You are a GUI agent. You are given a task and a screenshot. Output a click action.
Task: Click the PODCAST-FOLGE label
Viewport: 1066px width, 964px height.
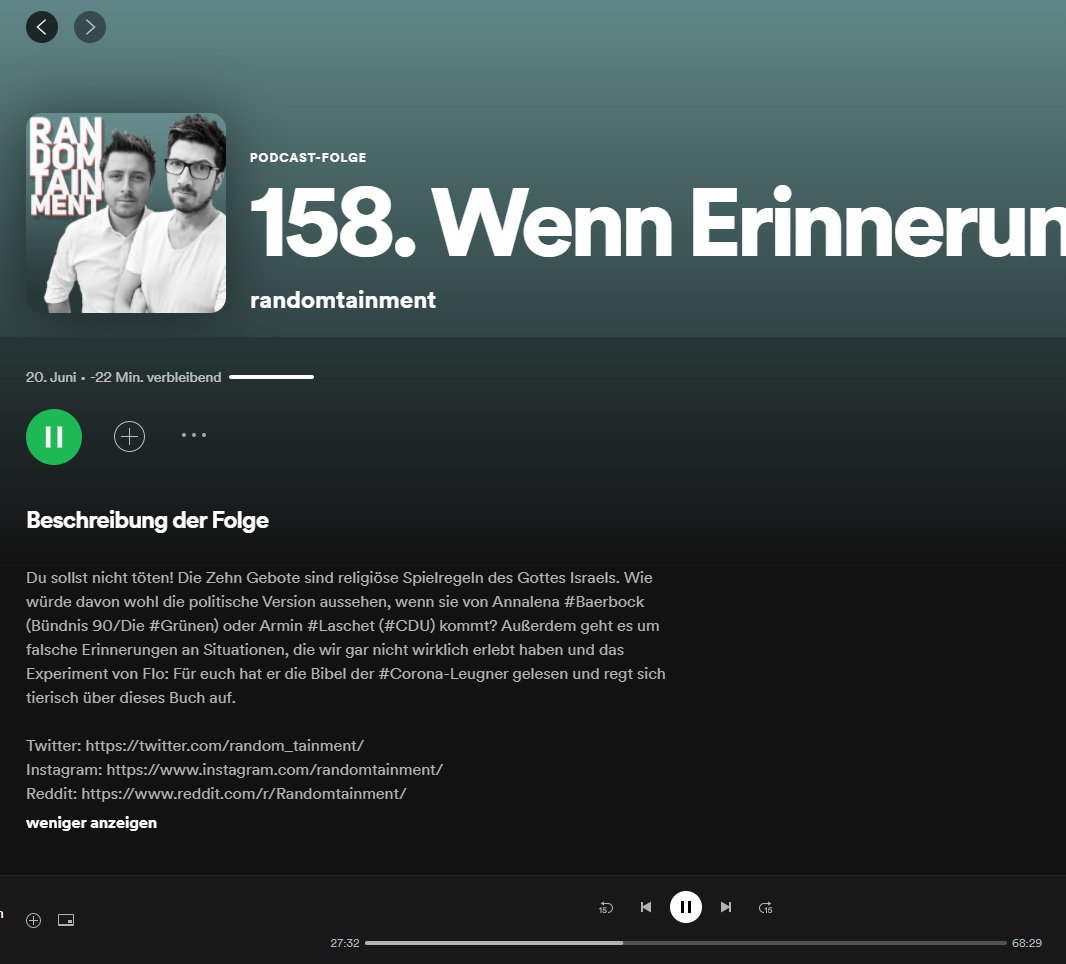coord(308,157)
